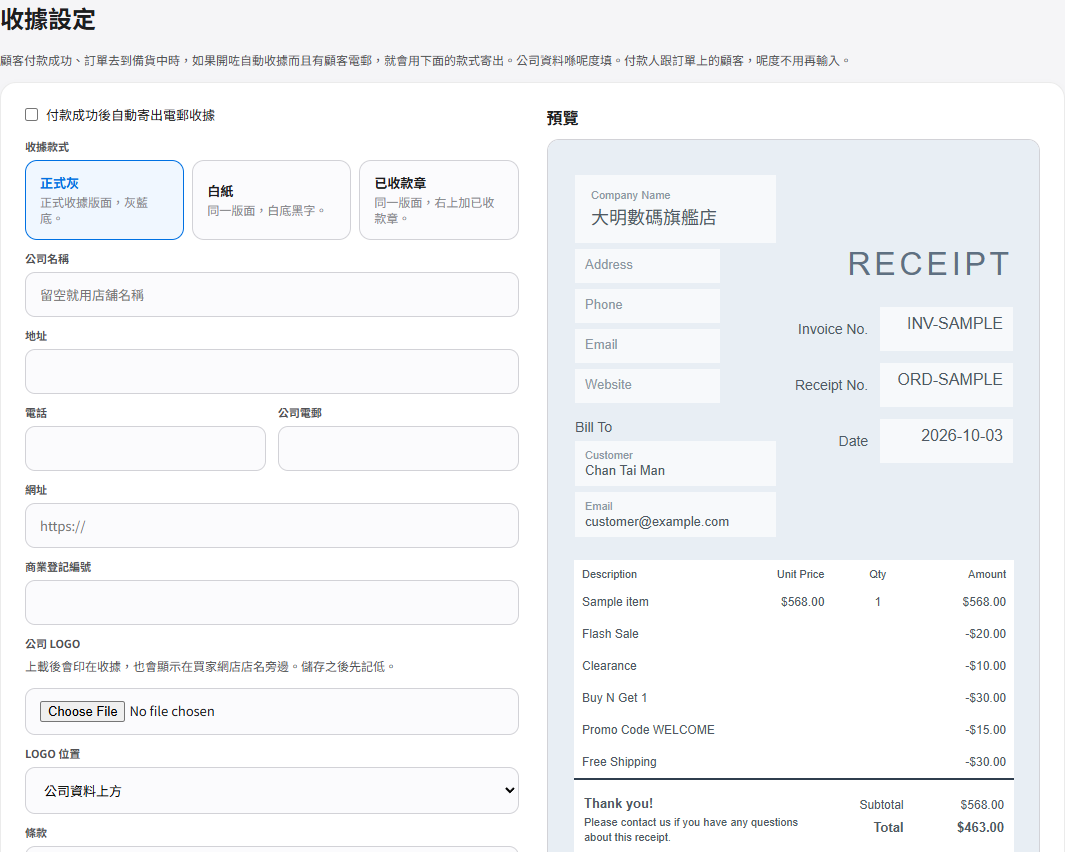1065x852 pixels.
Task: Click the 公司名稱 input field
Action: click(x=272, y=295)
